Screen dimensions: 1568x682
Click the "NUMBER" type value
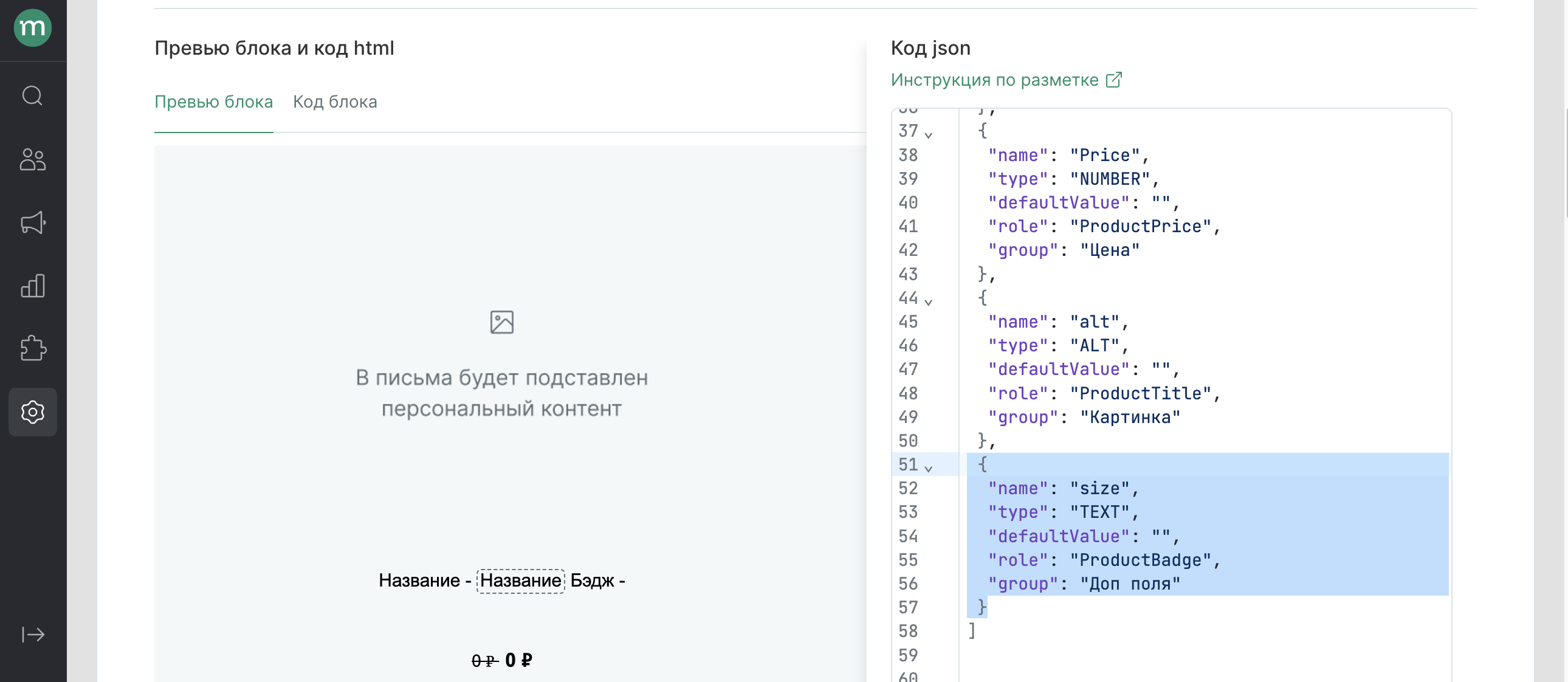[1110, 179]
